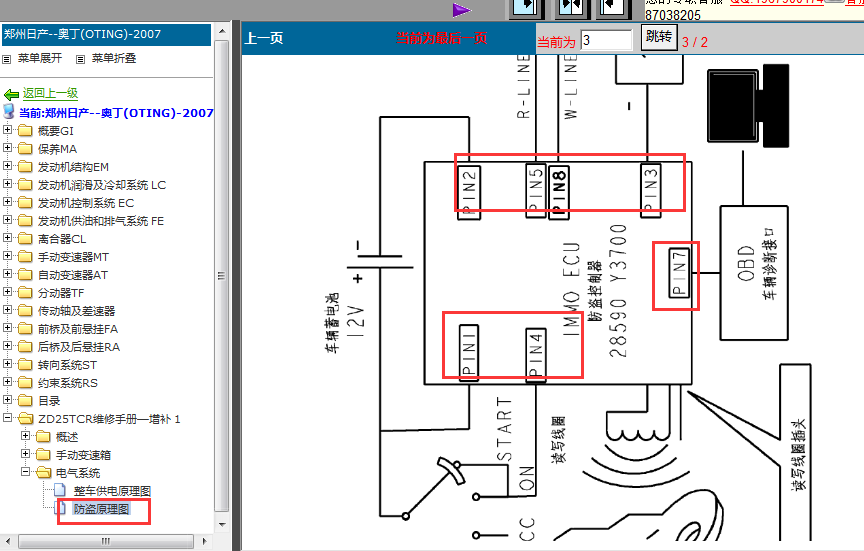Select the 约束系统RS folder label
The width and height of the screenshot is (864, 551).
tap(67, 383)
